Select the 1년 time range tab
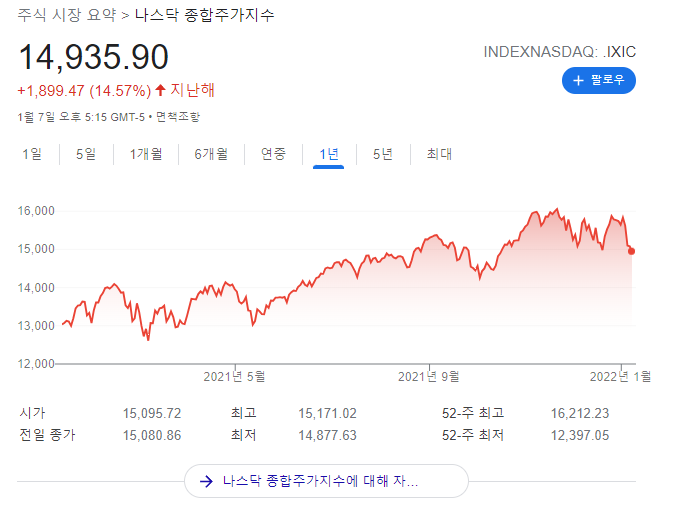Screen dimensions: 686x512 (329, 154)
